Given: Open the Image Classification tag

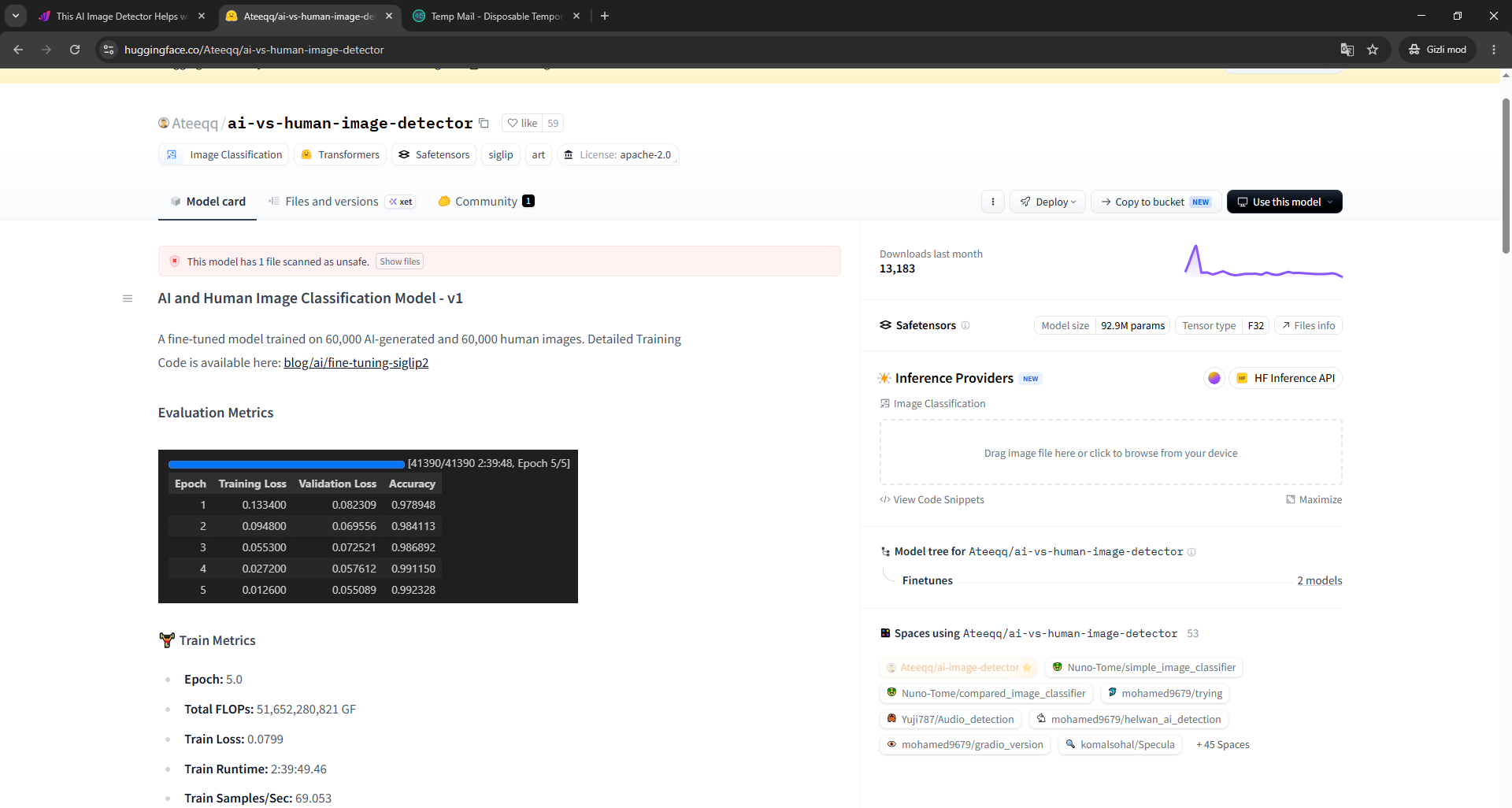Looking at the screenshot, I should click(x=224, y=154).
